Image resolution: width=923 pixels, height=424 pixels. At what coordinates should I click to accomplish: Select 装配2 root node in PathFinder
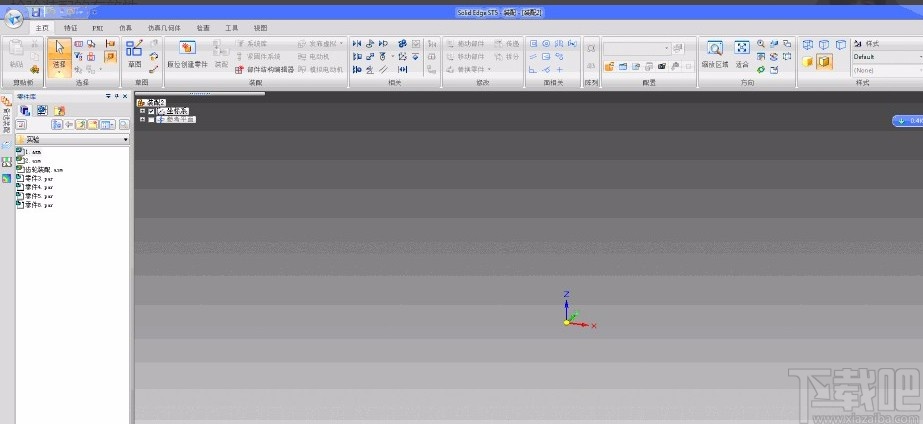click(x=151, y=102)
